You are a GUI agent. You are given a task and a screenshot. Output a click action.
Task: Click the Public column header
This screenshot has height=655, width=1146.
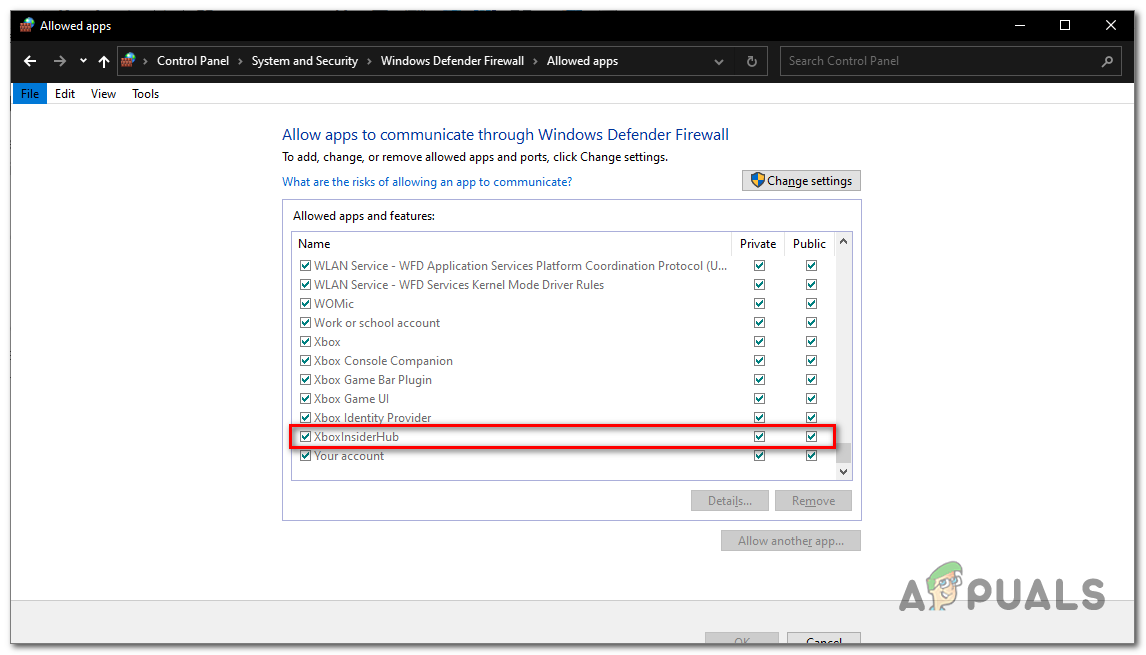tap(809, 243)
